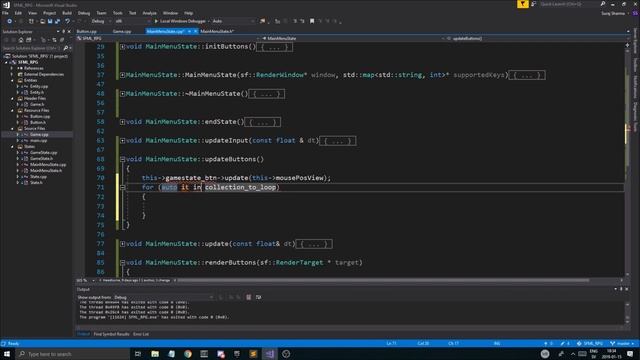
Task: Select Game.h under Header Files
Action: coord(37,104)
